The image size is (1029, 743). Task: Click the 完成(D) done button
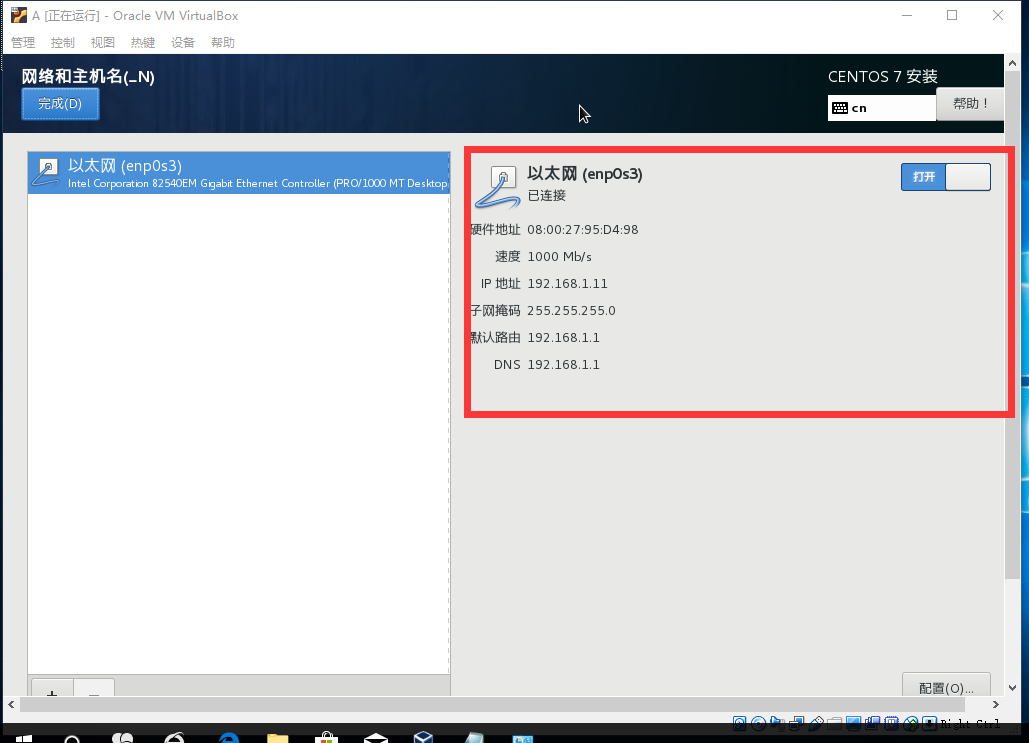pos(60,104)
